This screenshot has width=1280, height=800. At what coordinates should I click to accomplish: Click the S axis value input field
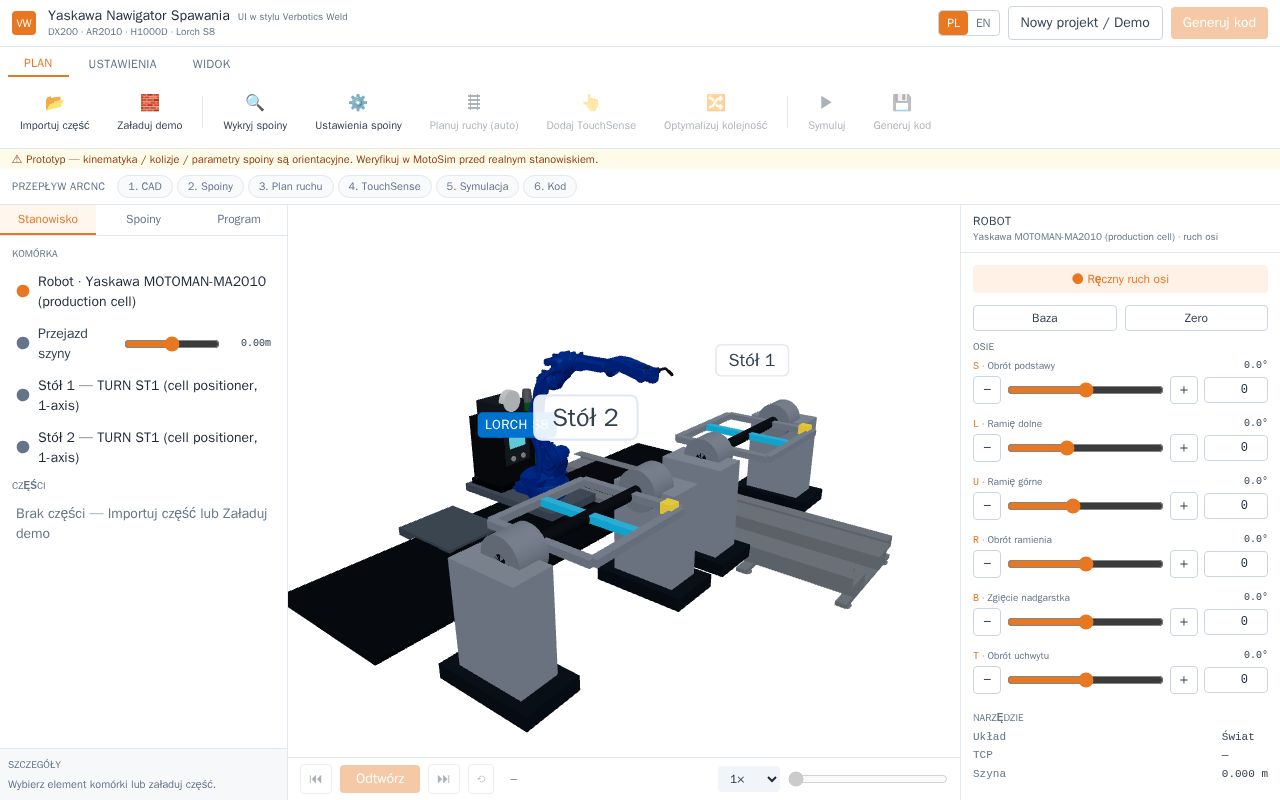tap(1236, 390)
